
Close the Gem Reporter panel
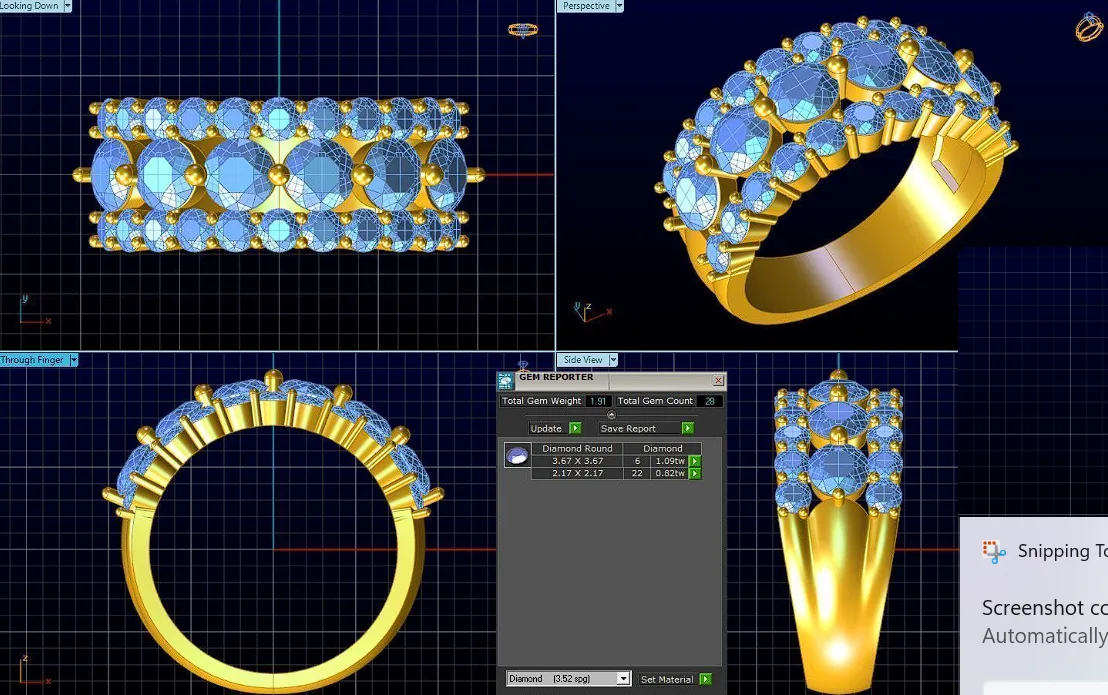pos(718,380)
